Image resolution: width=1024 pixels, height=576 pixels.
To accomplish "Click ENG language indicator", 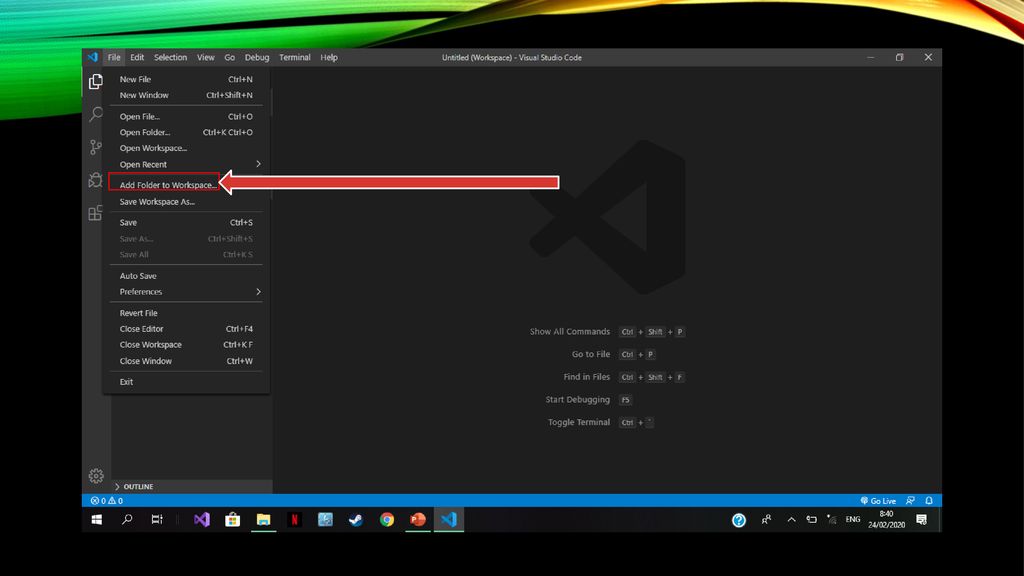I will (853, 520).
